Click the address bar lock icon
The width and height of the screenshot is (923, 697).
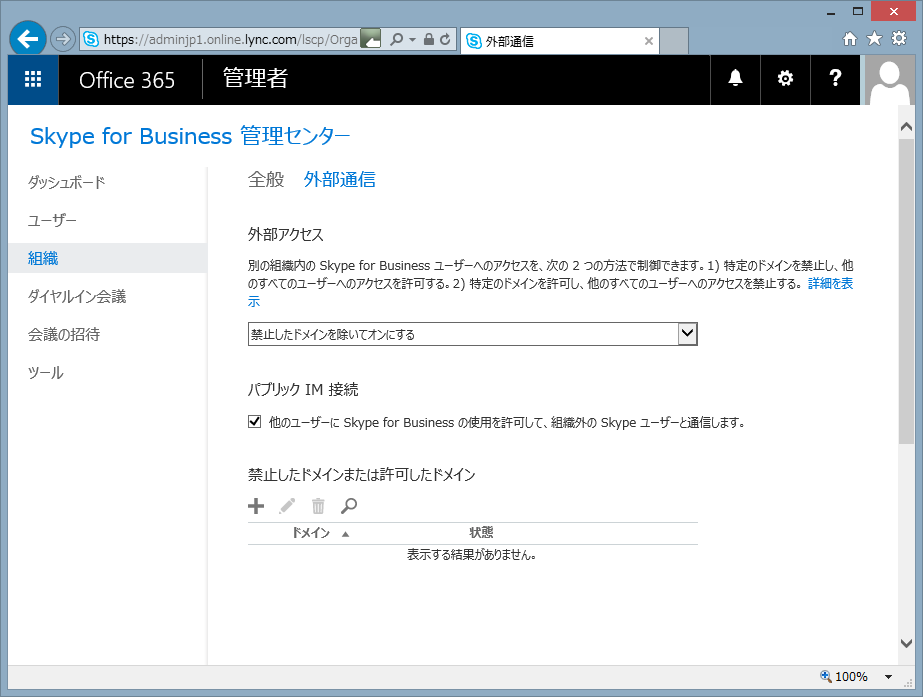pos(429,39)
